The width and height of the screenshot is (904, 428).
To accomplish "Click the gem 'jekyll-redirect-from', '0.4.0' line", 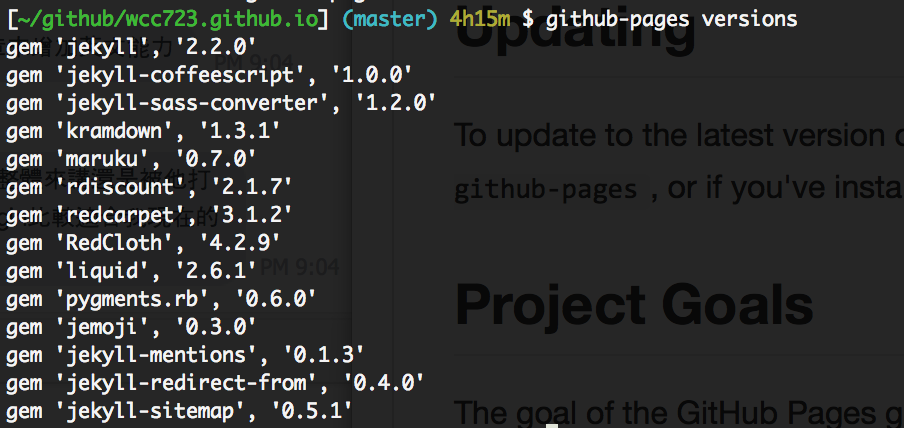I will click(x=215, y=383).
